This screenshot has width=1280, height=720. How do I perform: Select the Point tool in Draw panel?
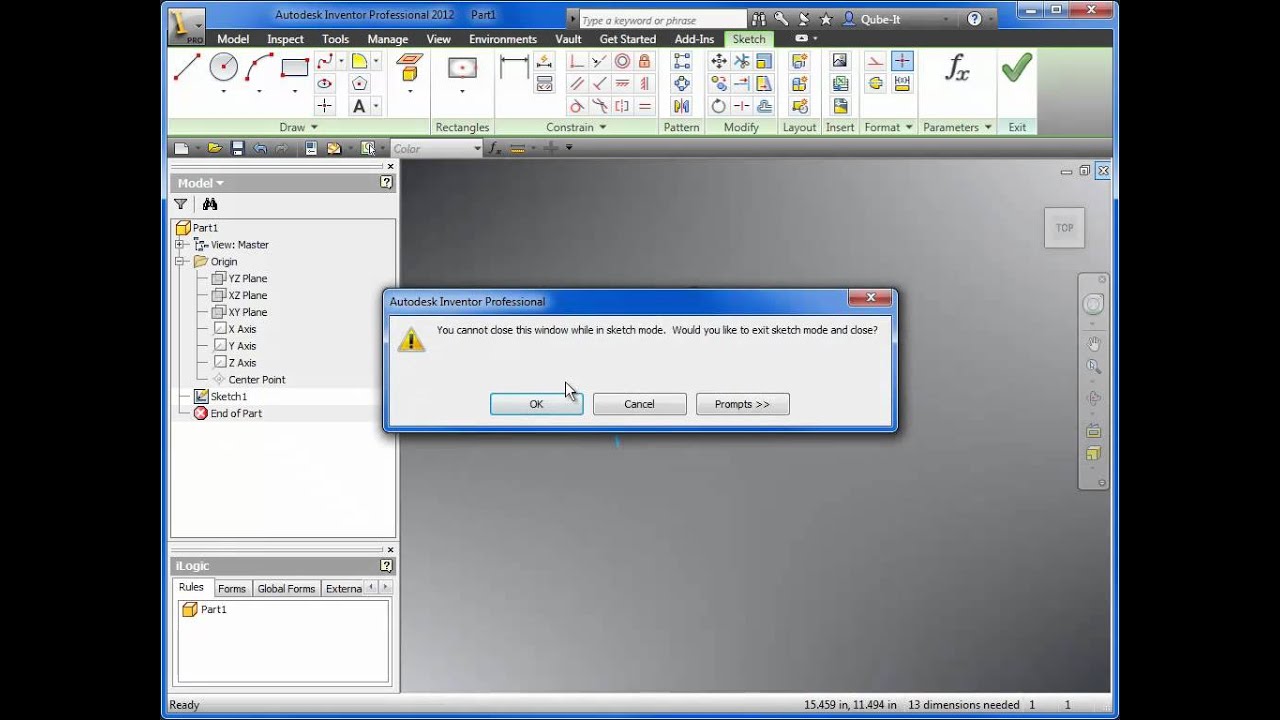(x=324, y=106)
